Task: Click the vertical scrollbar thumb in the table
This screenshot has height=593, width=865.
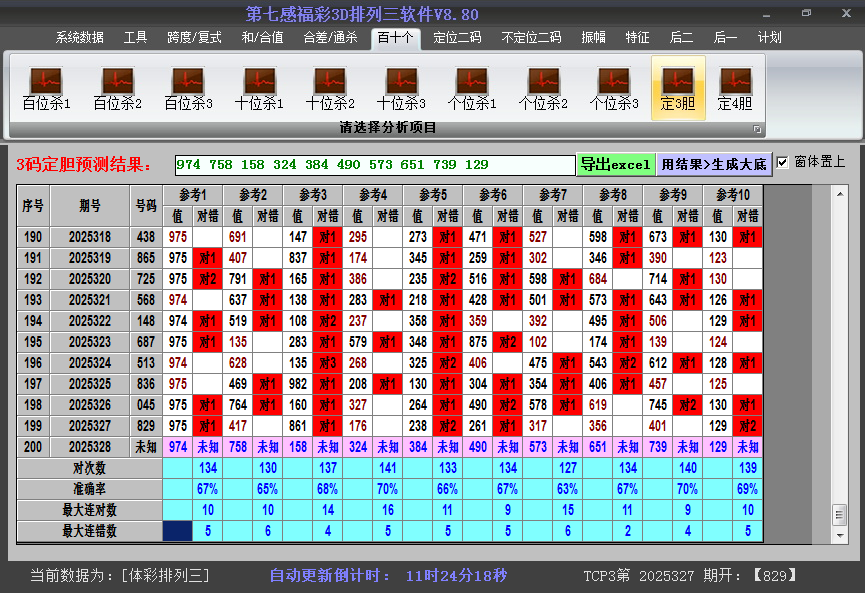Action: [839, 513]
